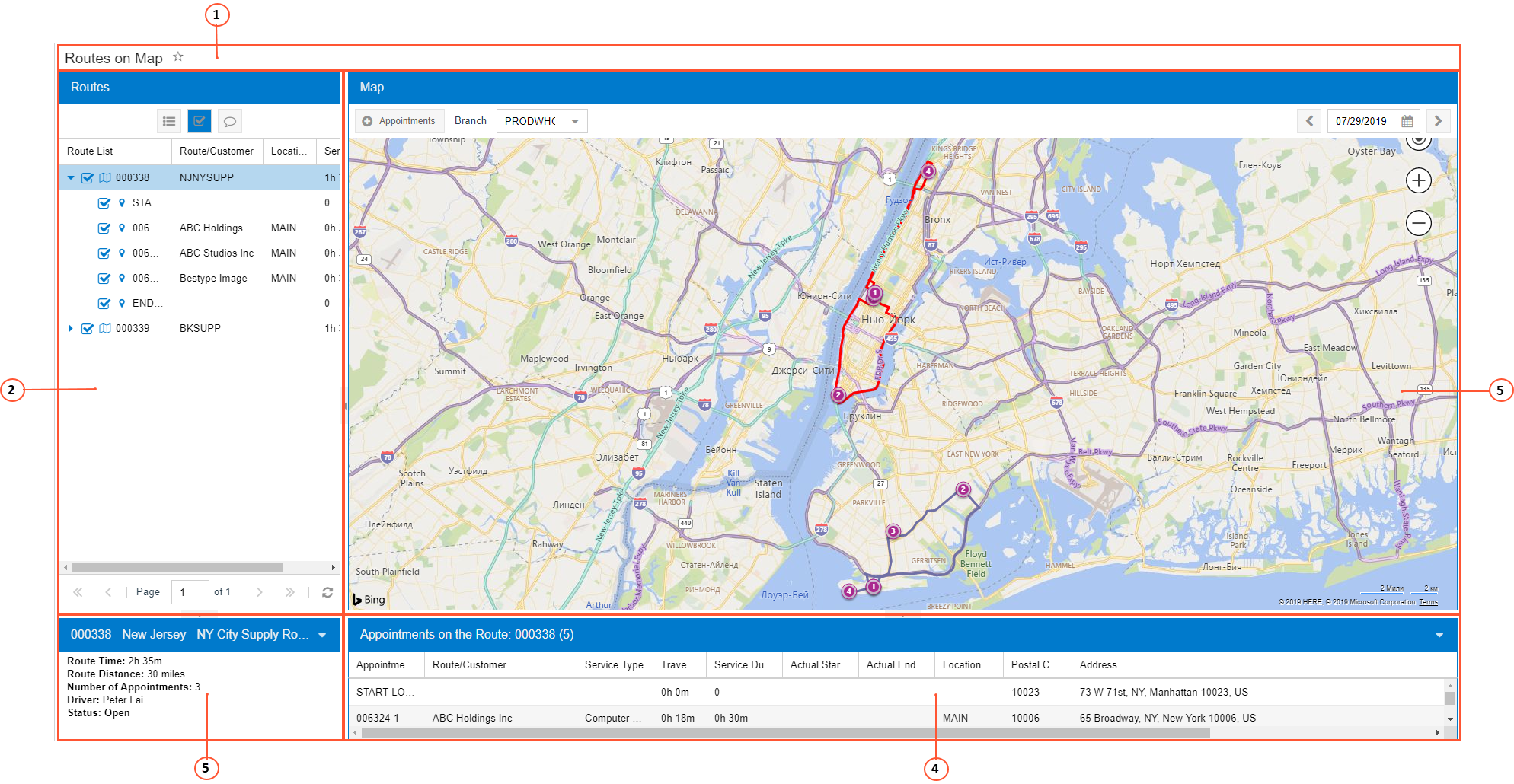
Task: Click map marker 3 on the purple route
Action: (x=893, y=531)
